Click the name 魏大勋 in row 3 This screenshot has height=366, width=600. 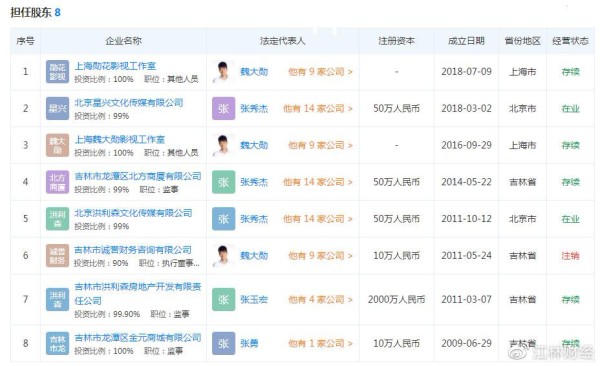pos(254,145)
